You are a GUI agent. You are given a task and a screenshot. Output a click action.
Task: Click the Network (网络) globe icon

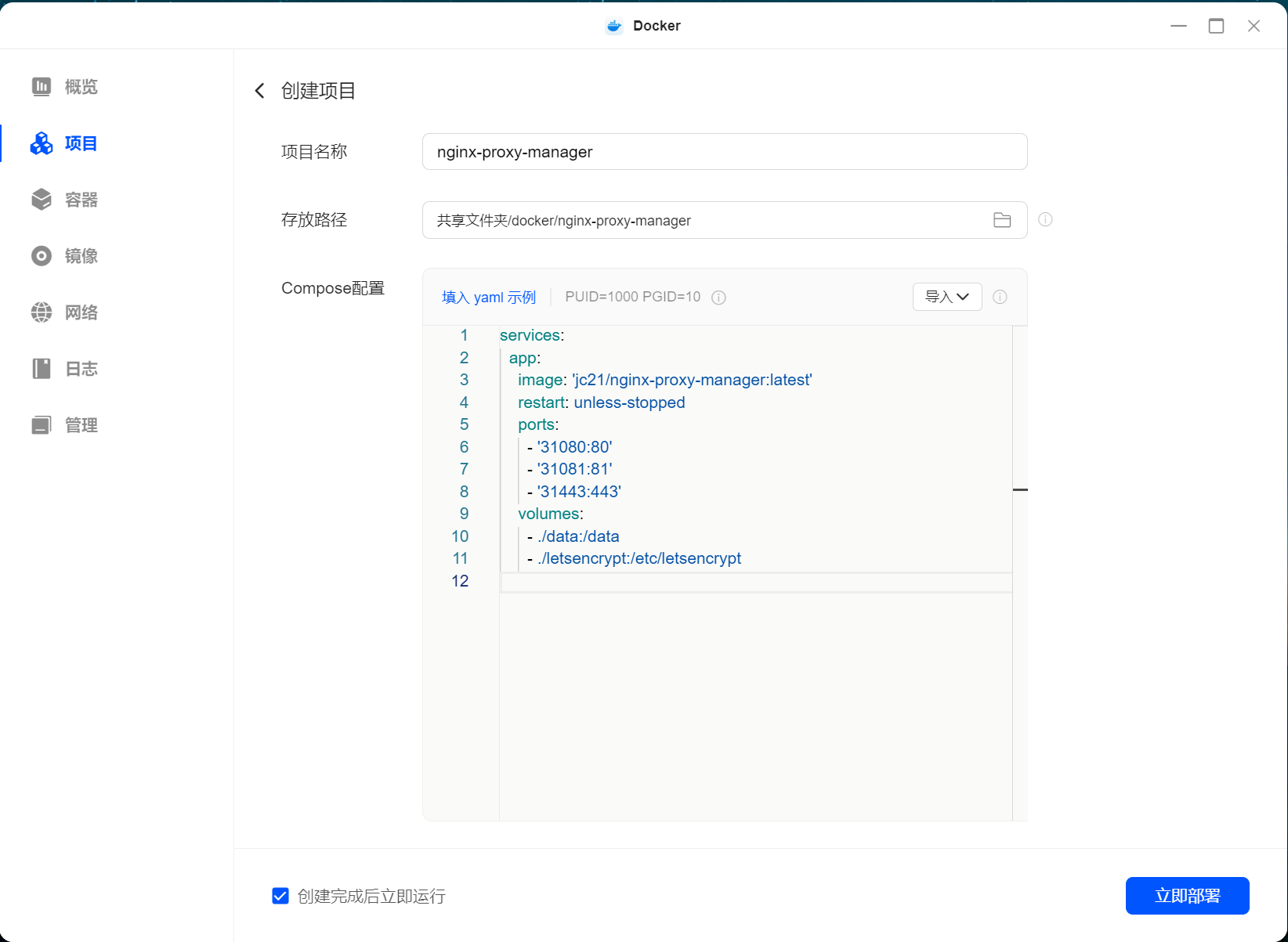coord(42,312)
